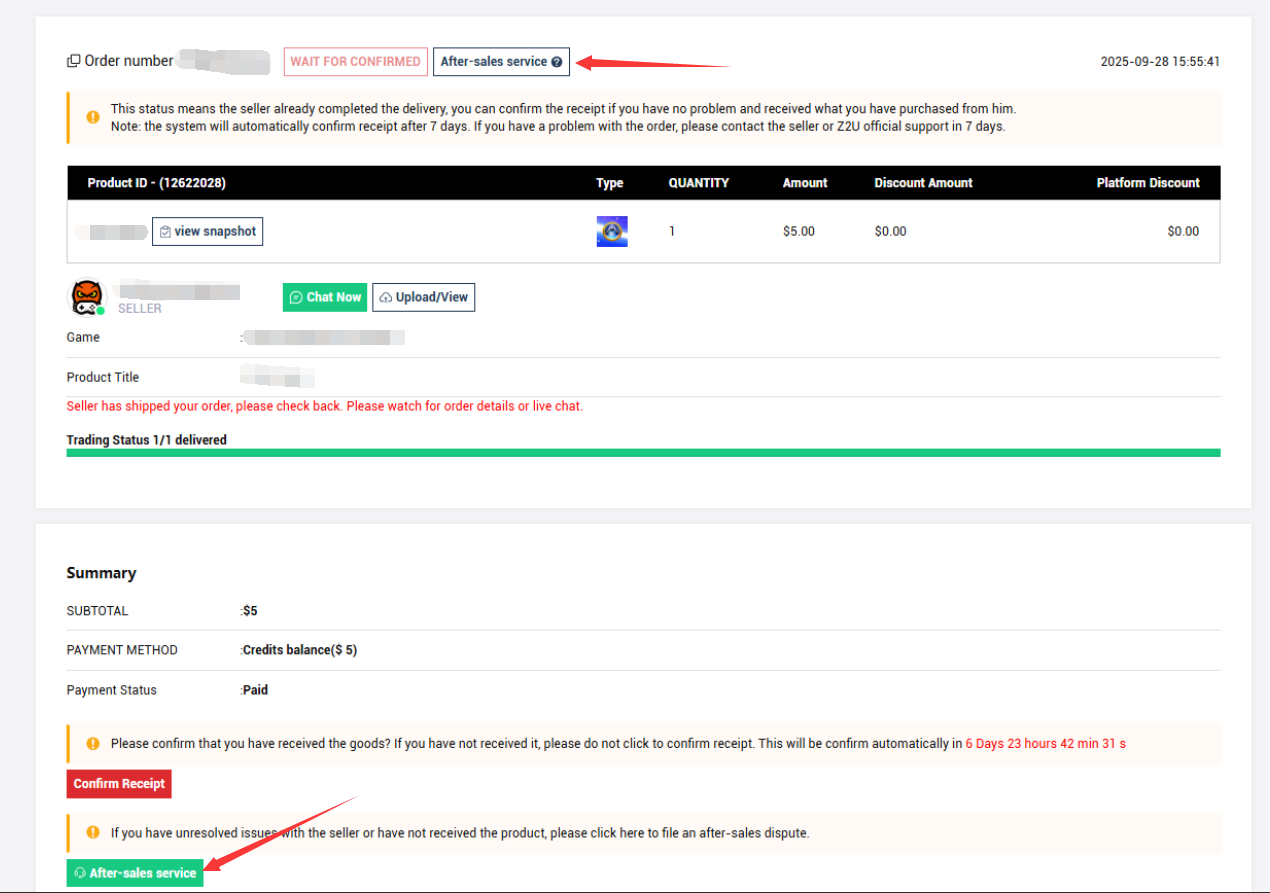Click the orange info icon in delivery notice
1270x893 pixels.
click(93, 117)
